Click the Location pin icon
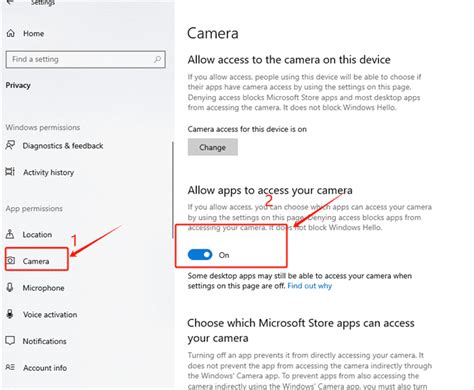The width and height of the screenshot is (474, 390). (10, 234)
